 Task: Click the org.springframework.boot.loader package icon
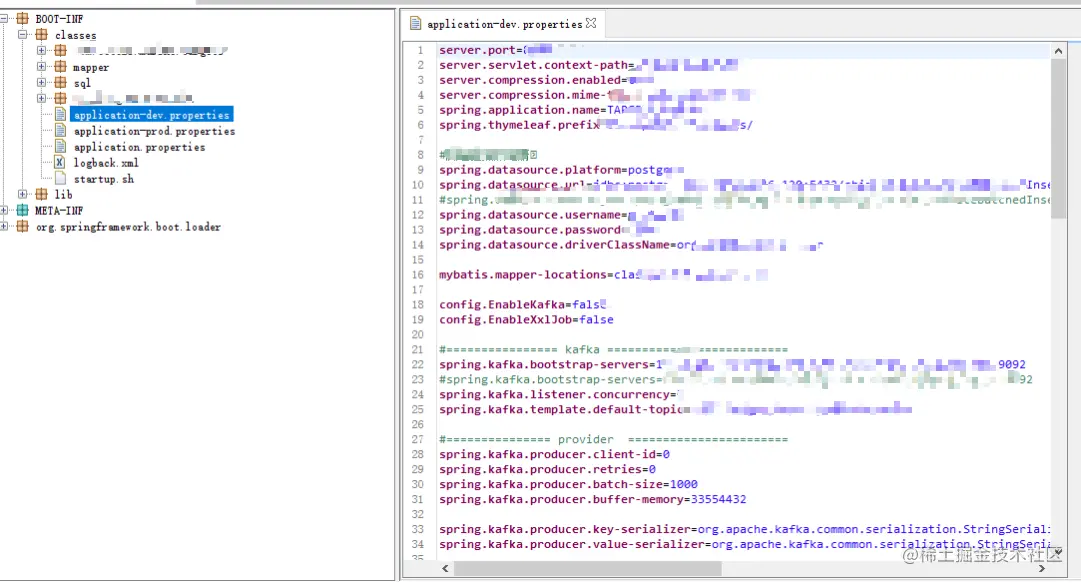coord(21,226)
